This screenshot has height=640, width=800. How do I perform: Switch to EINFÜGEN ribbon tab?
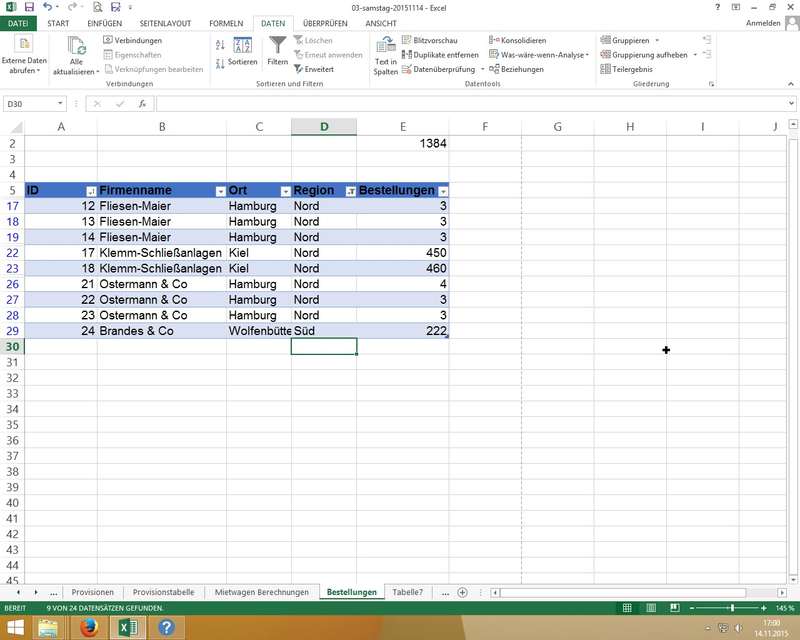[105, 23]
